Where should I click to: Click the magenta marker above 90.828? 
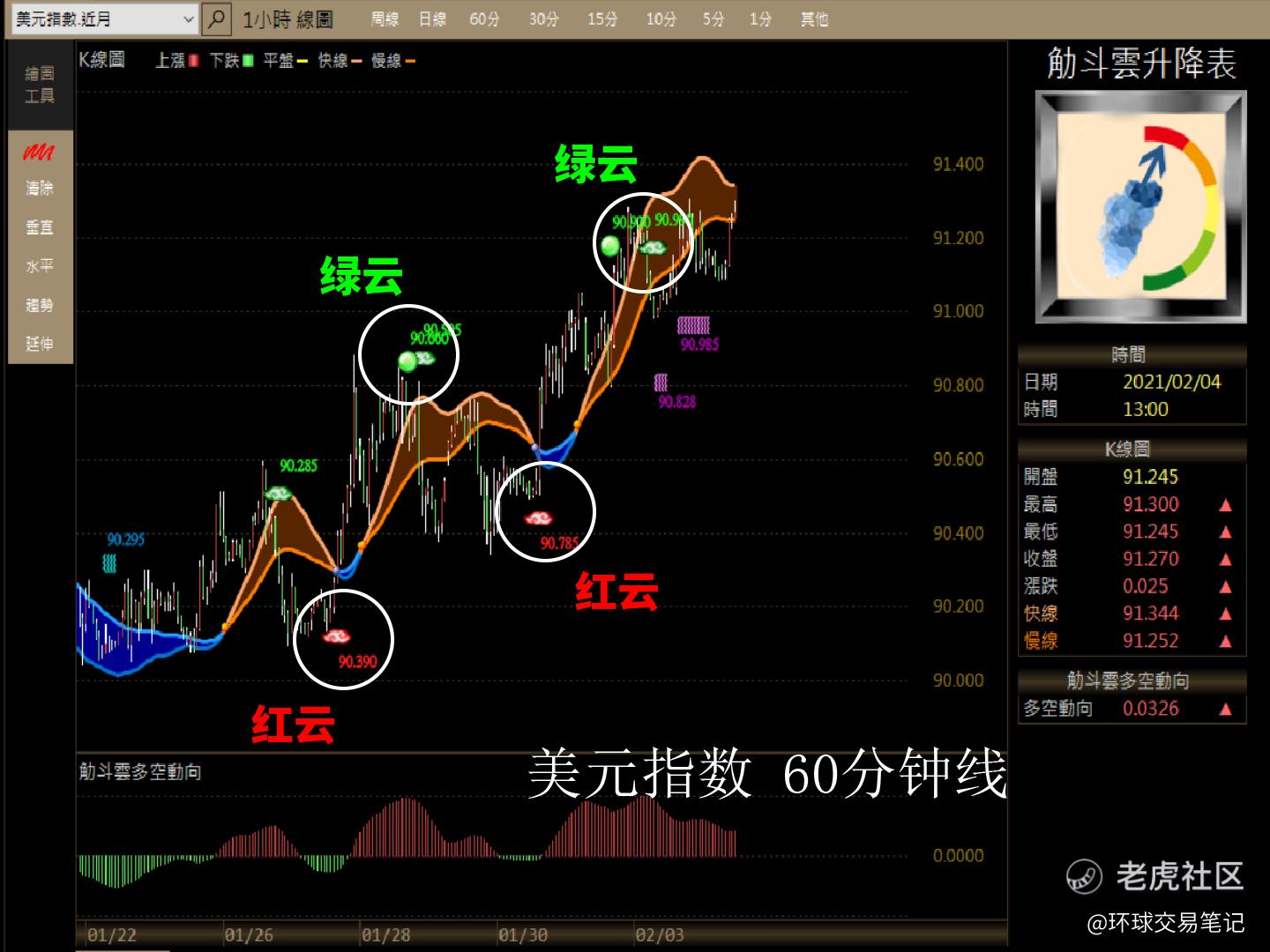(x=661, y=383)
